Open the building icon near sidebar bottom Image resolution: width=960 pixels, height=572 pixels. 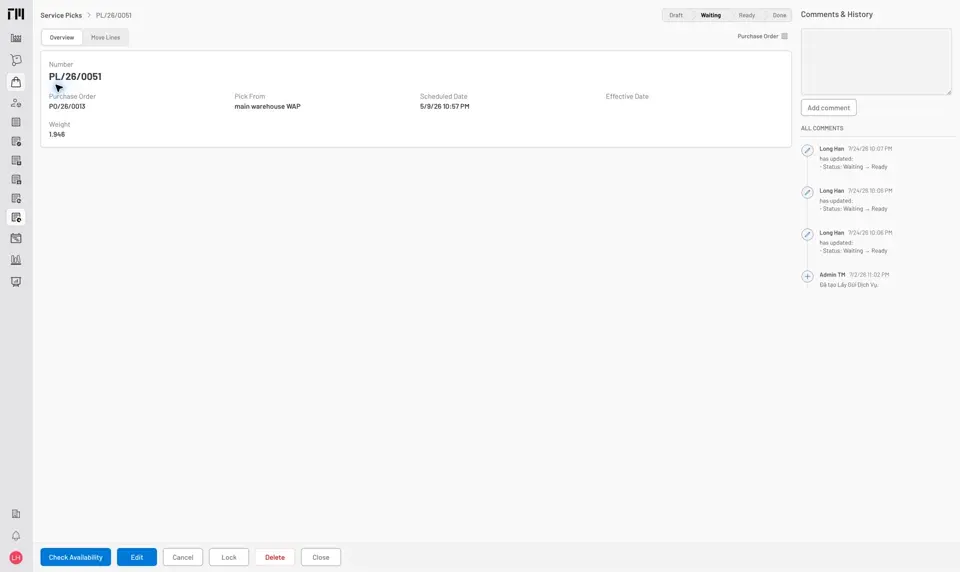[16, 514]
